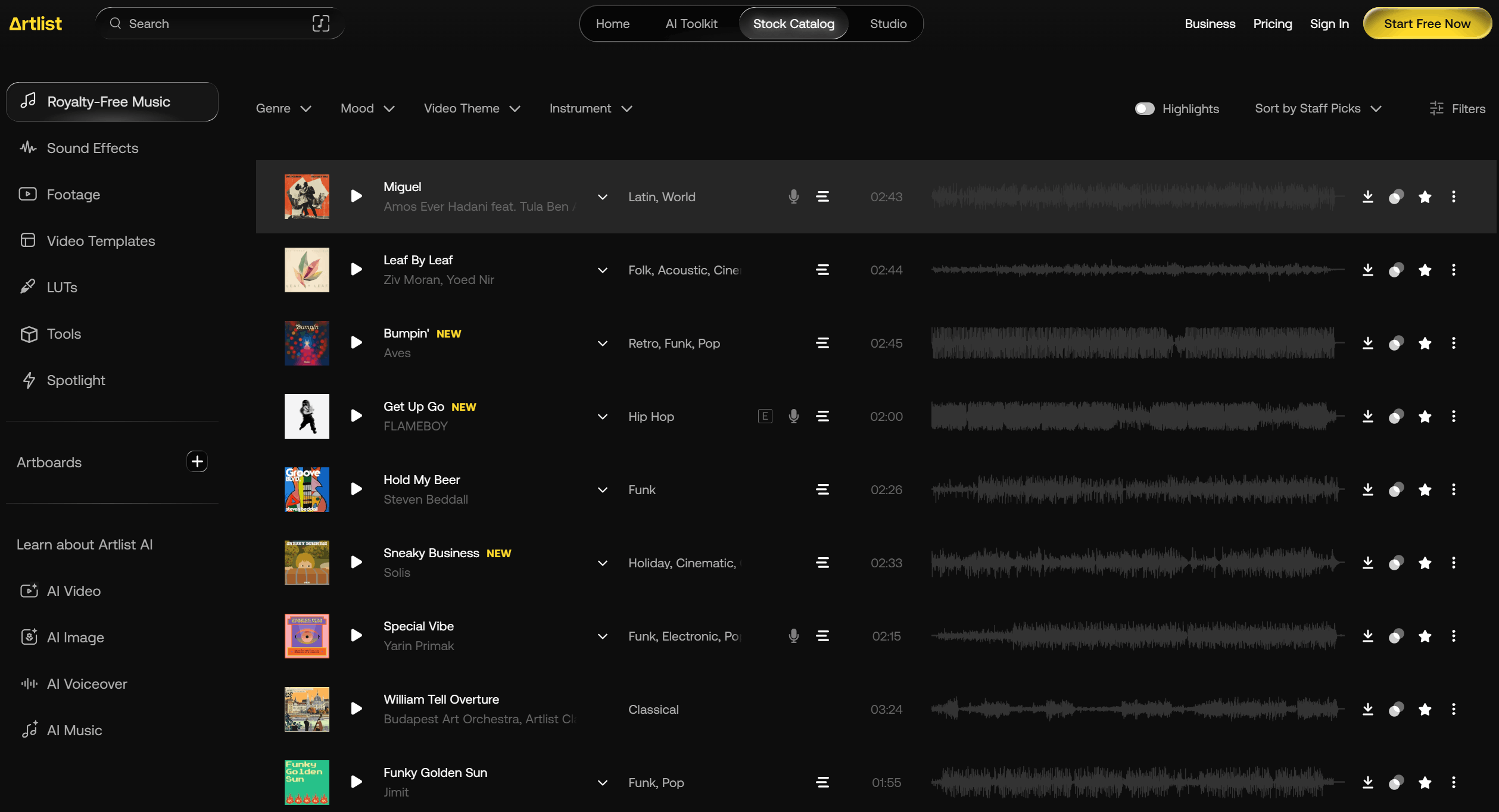Viewport: 1499px width, 812px height.
Task: Open more options for Get Up Go
Action: pyautogui.click(x=1453, y=416)
